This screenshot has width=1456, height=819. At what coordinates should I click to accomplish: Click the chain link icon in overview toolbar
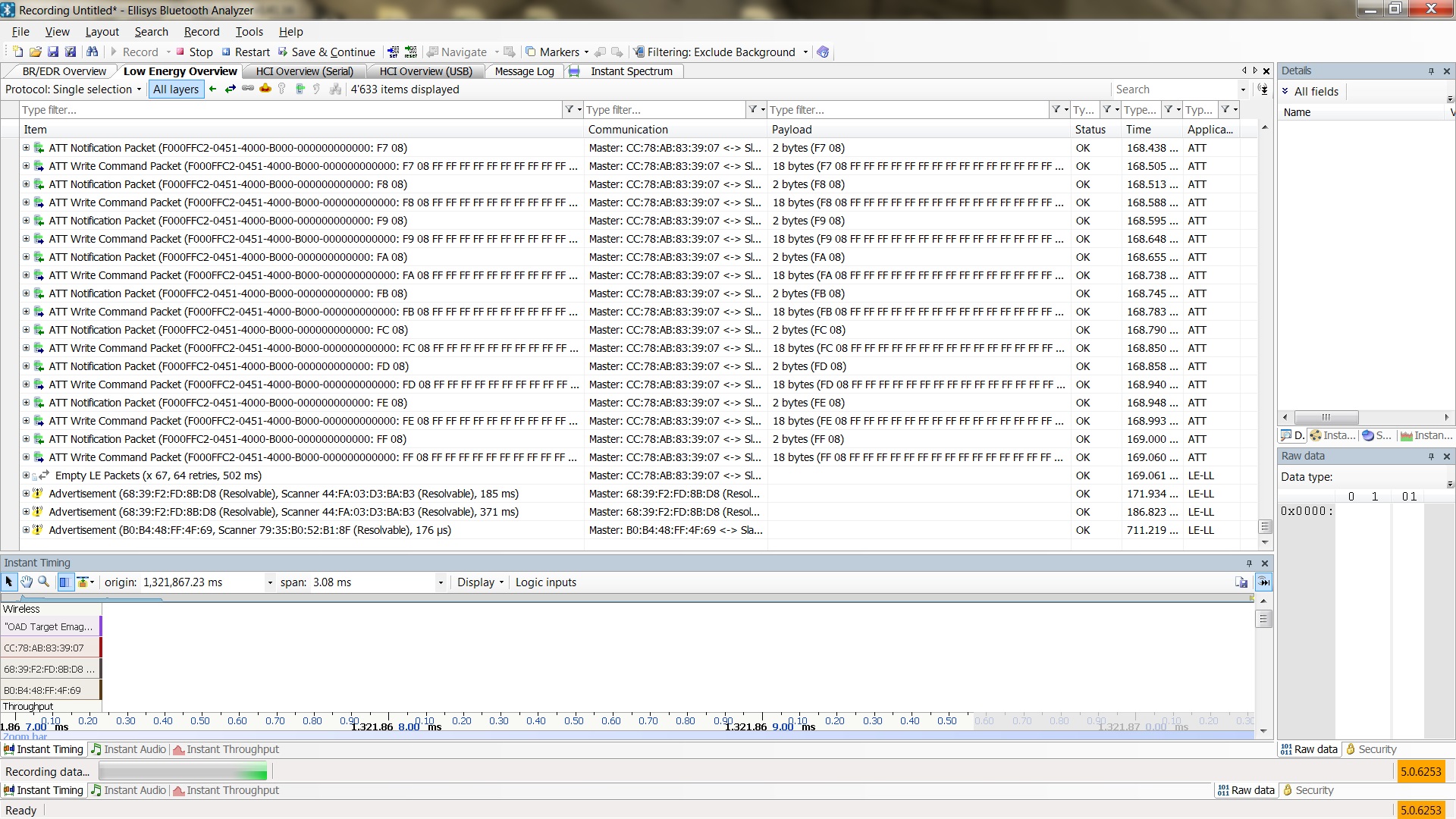[248, 89]
